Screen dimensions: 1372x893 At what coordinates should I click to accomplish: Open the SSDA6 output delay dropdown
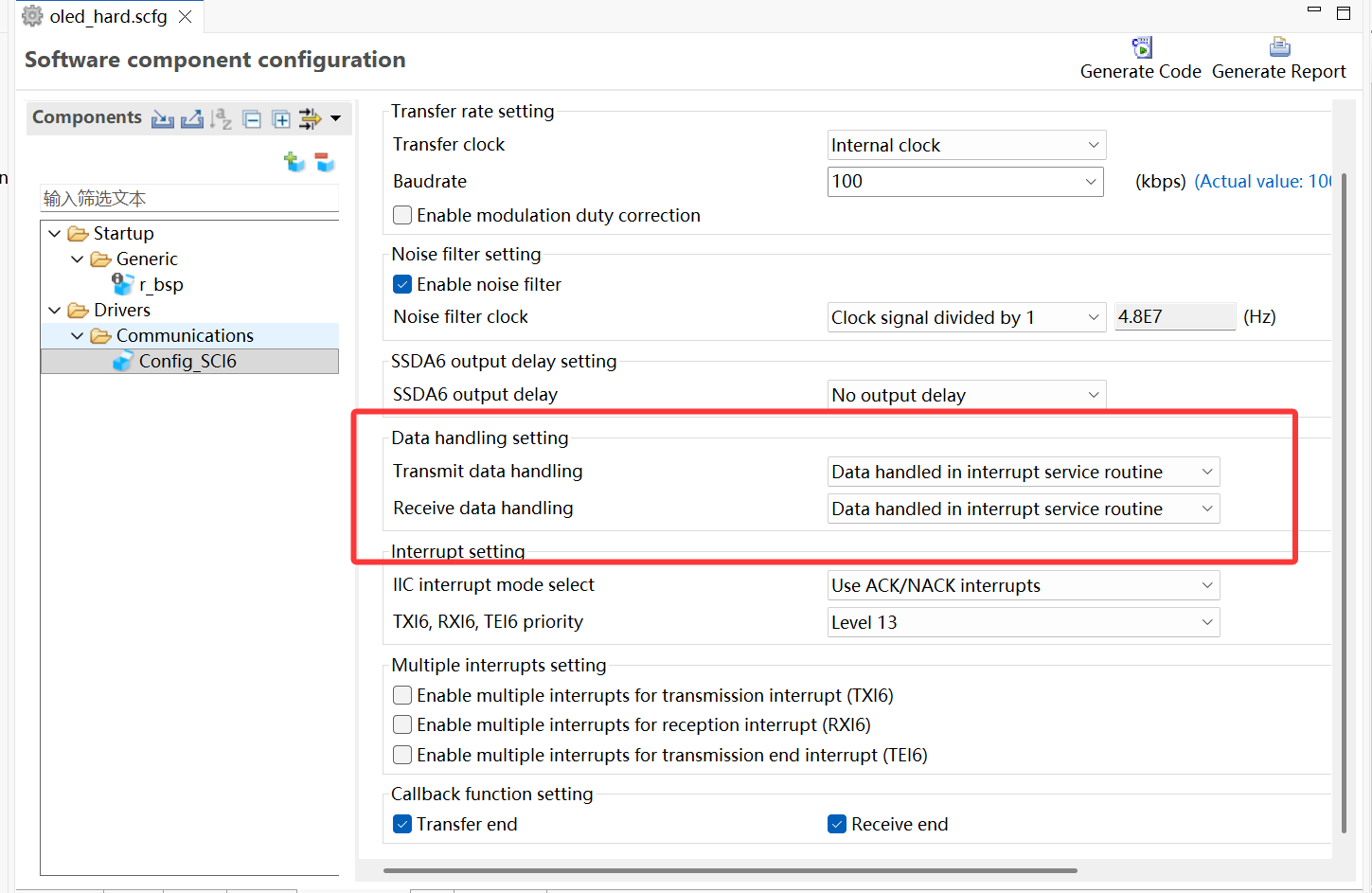[x=967, y=395]
